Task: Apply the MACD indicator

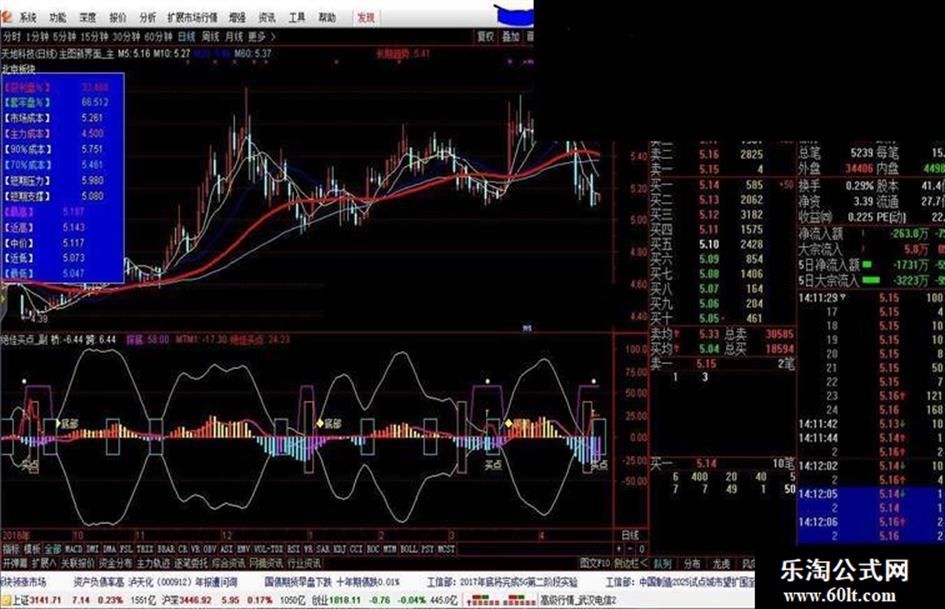Action: tap(74, 549)
